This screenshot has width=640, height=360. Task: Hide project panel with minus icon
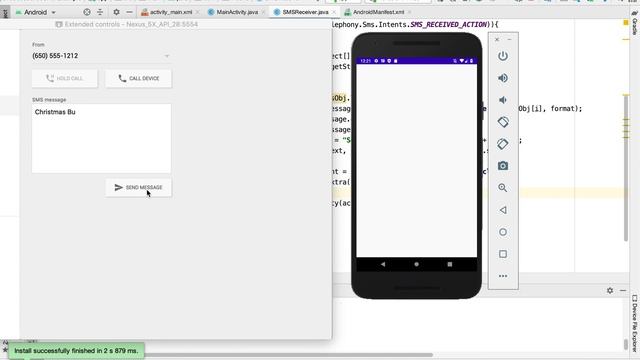pyautogui.click(x=129, y=12)
